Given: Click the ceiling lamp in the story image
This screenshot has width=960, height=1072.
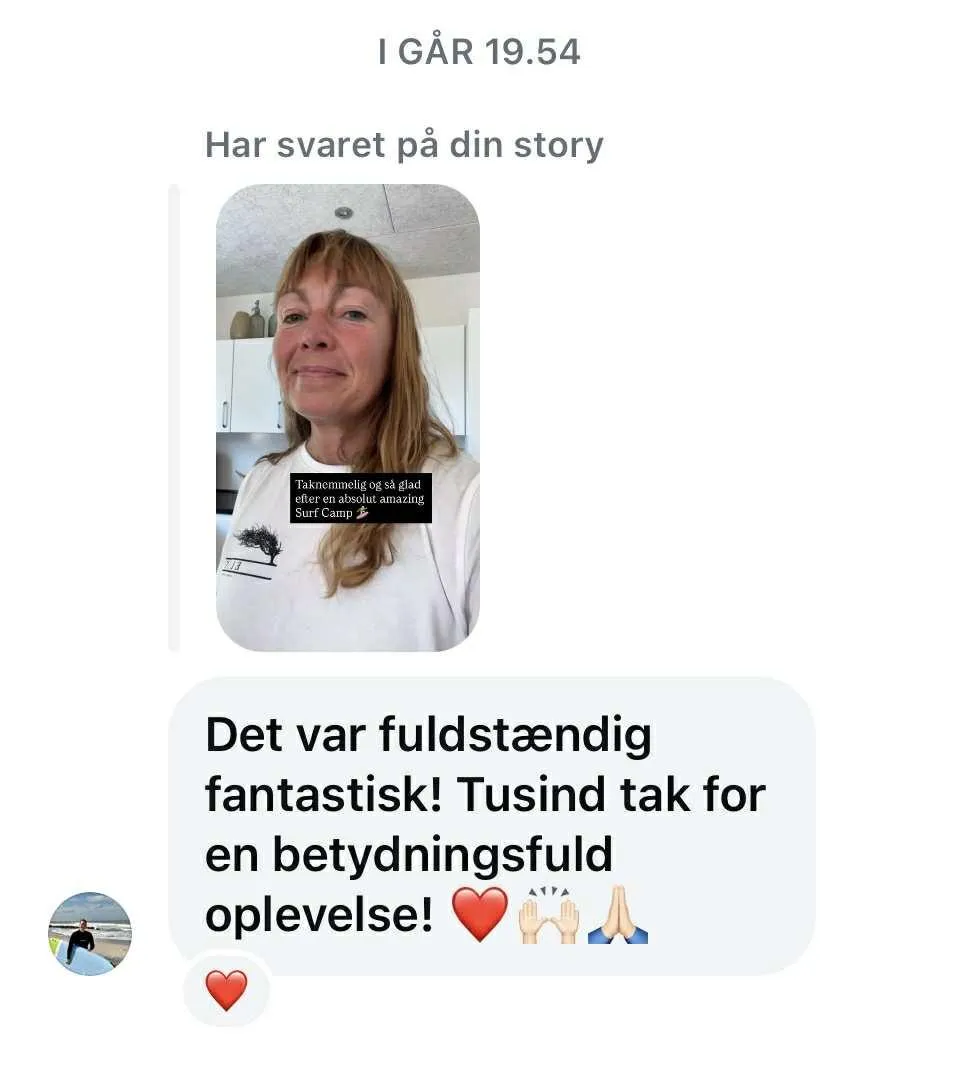Looking at the screenshot, I should pos(344,213).
